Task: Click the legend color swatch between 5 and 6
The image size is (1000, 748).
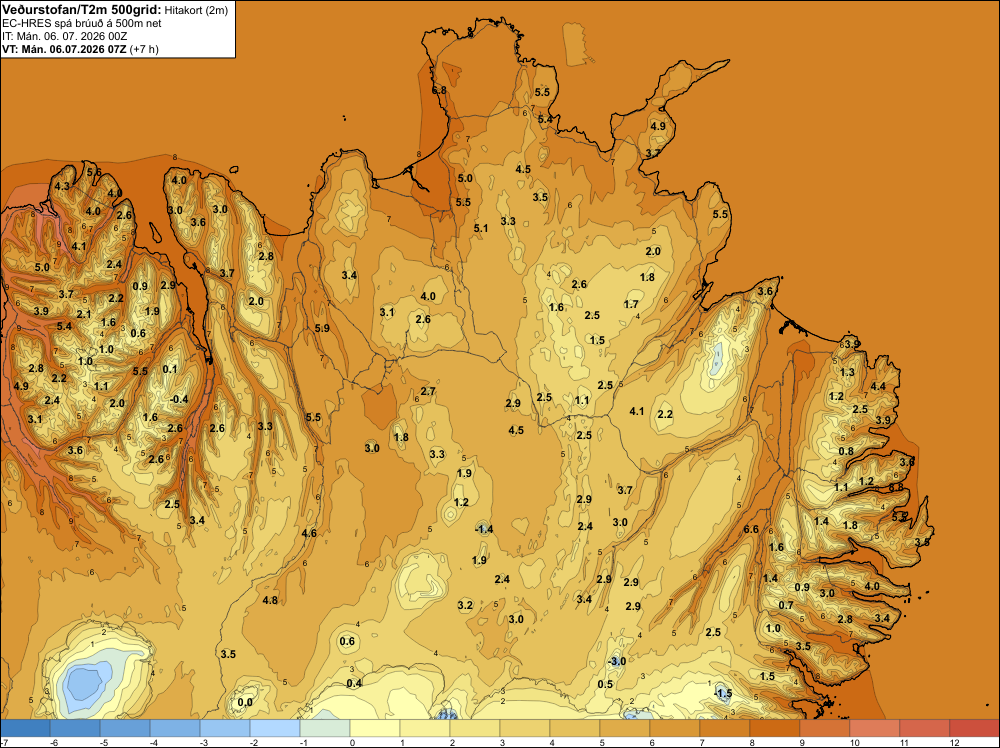Action: pos(625,728)
